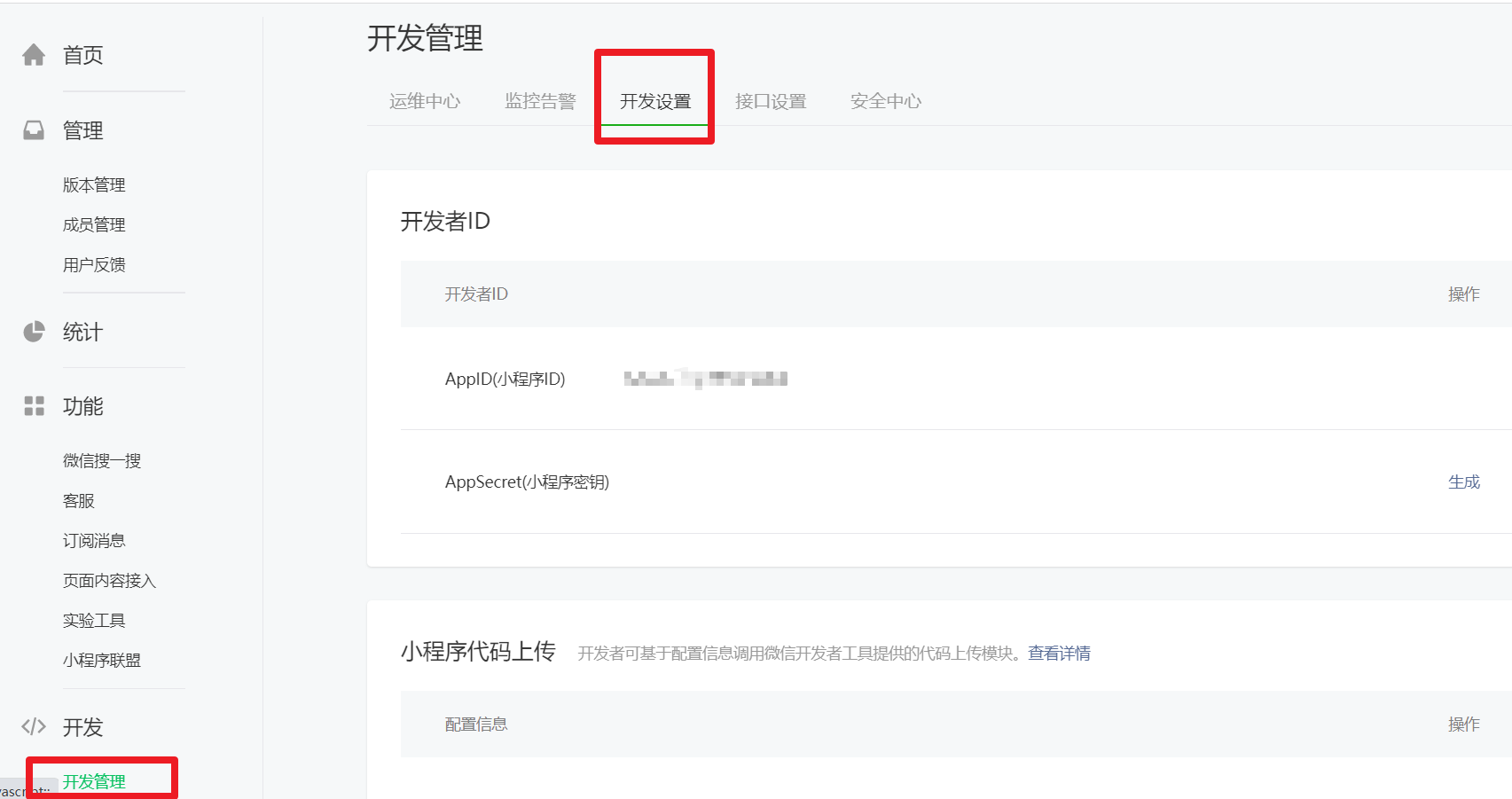Open 订阅消息 in the sidebar
This screenshot has height=799, width=1512.
pyautogui.click(x=94, y=540)
